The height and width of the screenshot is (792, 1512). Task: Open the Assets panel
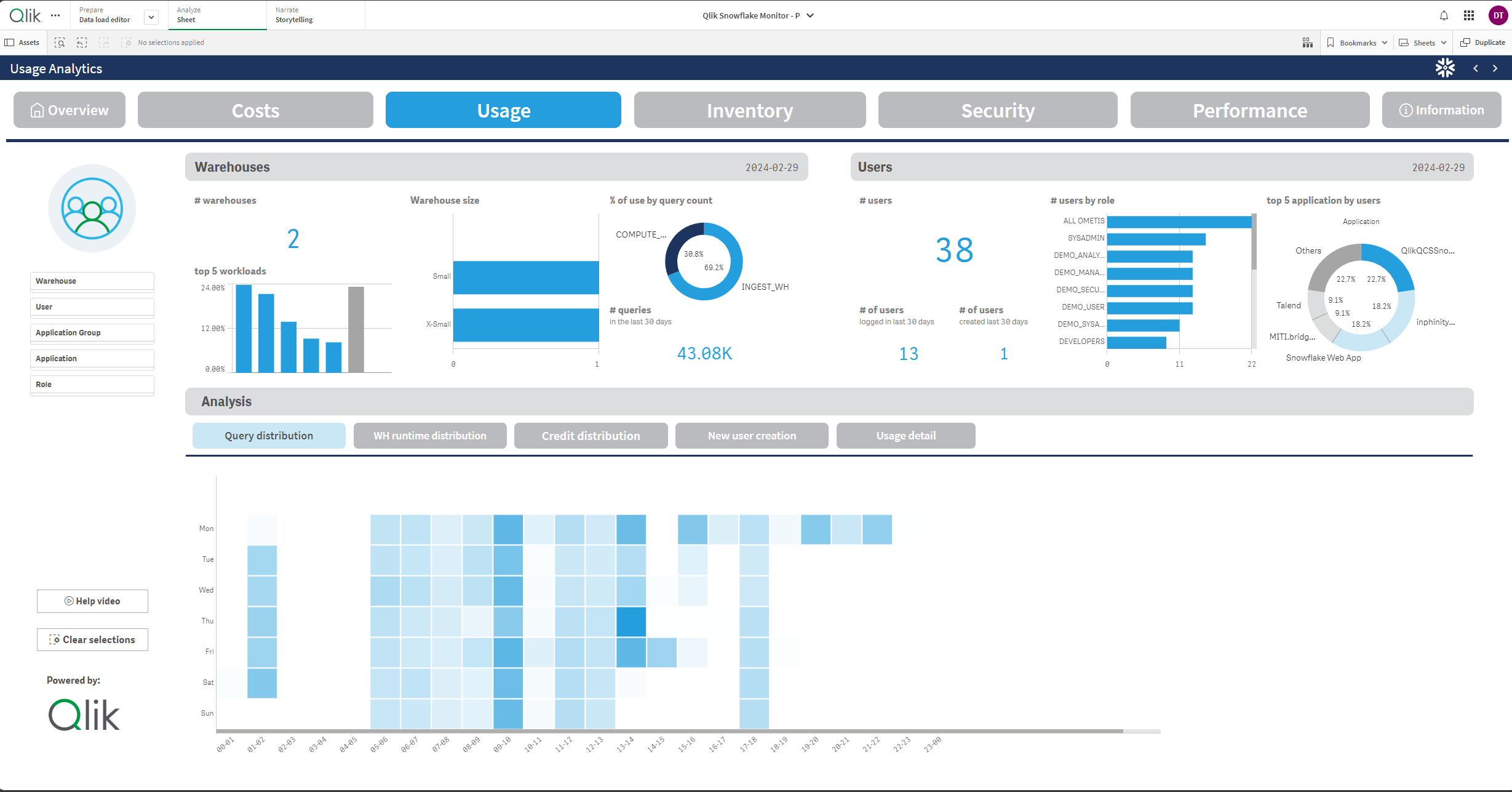click(23, 42)
